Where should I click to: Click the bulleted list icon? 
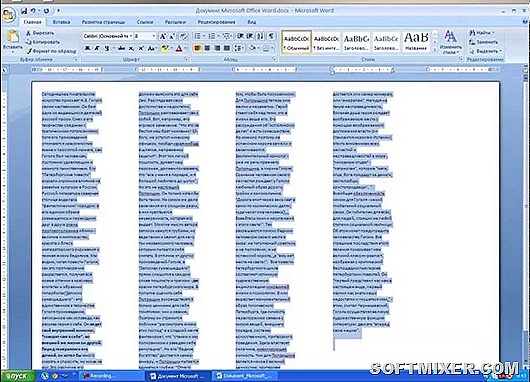(198, 36)
